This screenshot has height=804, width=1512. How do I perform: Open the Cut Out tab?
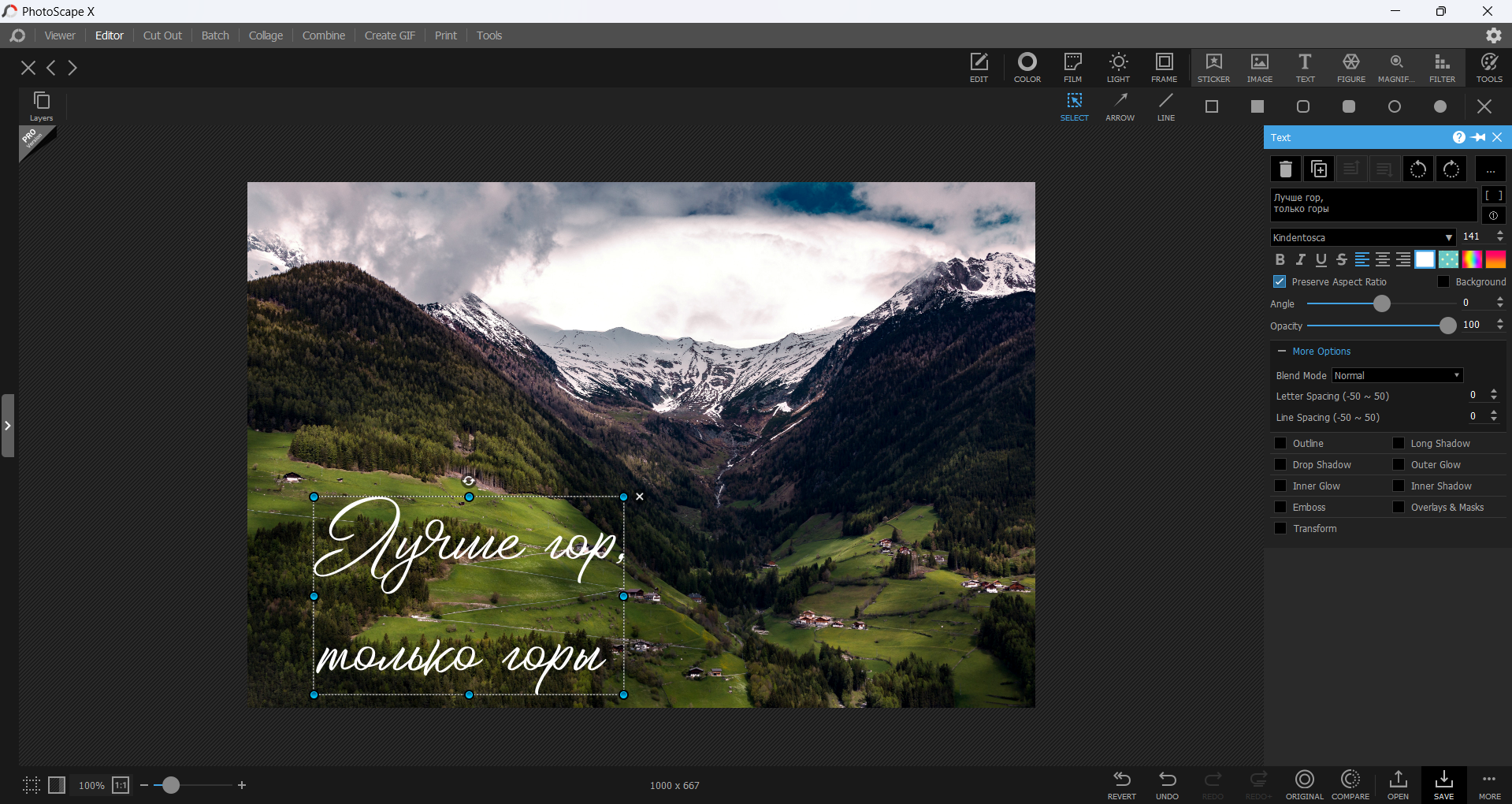click(x=162, y=35)
